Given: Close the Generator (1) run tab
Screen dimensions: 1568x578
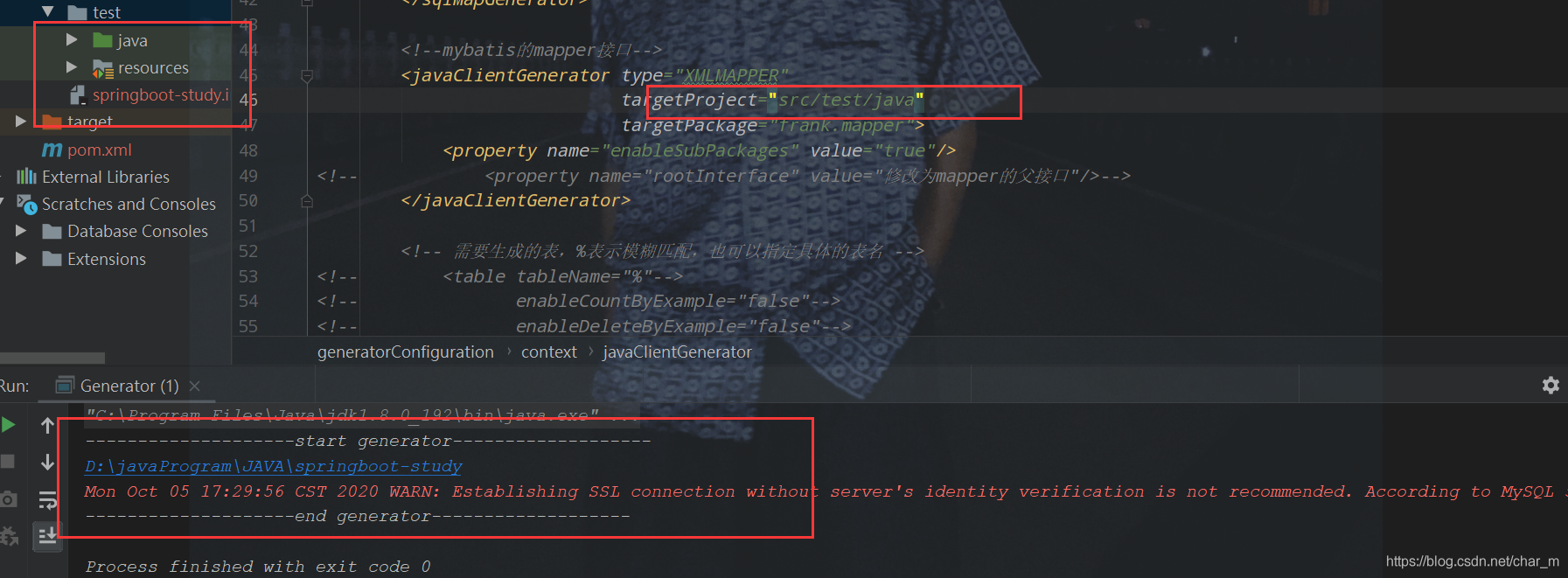Looking at the screenshot, I should click(195, 386).
